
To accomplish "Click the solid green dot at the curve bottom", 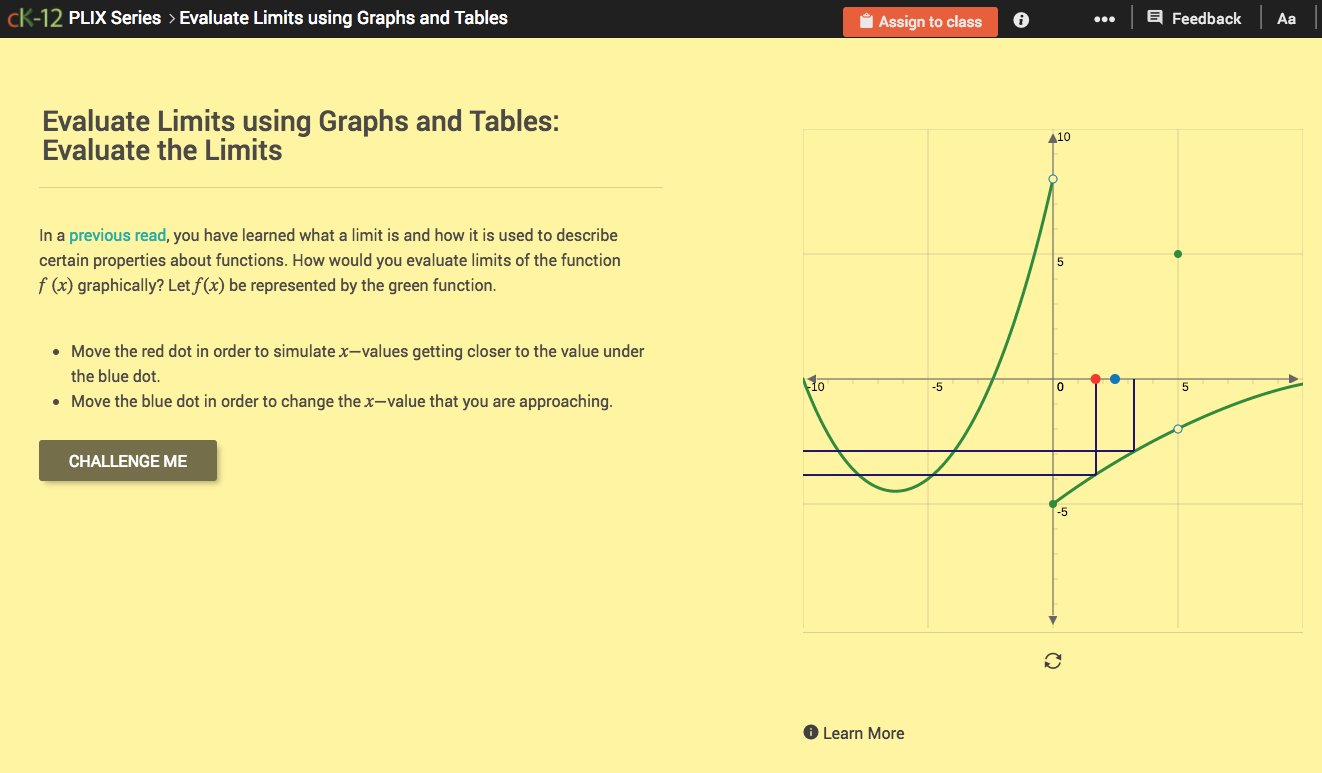I will [x=1051, y=504].
